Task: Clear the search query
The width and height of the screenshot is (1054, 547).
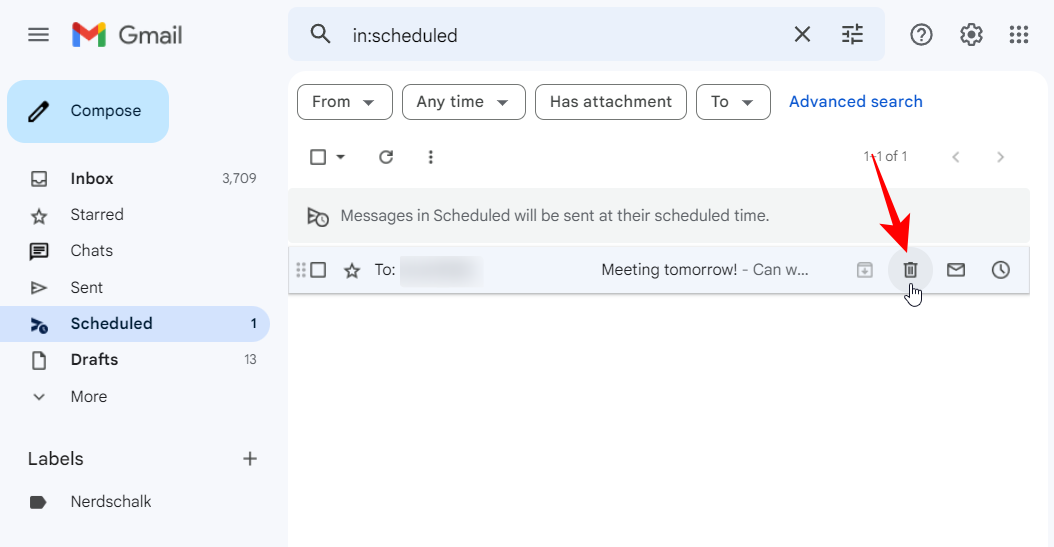Action: click(802, 35)
